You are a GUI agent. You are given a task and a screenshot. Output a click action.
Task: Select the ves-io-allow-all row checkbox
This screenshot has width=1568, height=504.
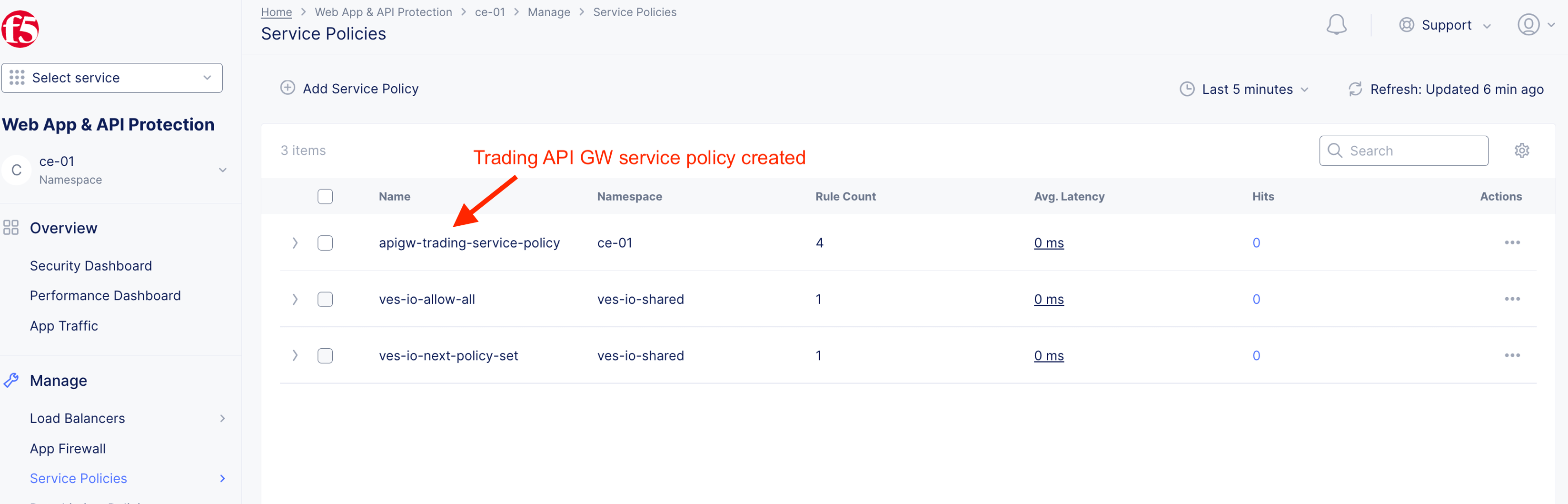[x=325, y=299]
